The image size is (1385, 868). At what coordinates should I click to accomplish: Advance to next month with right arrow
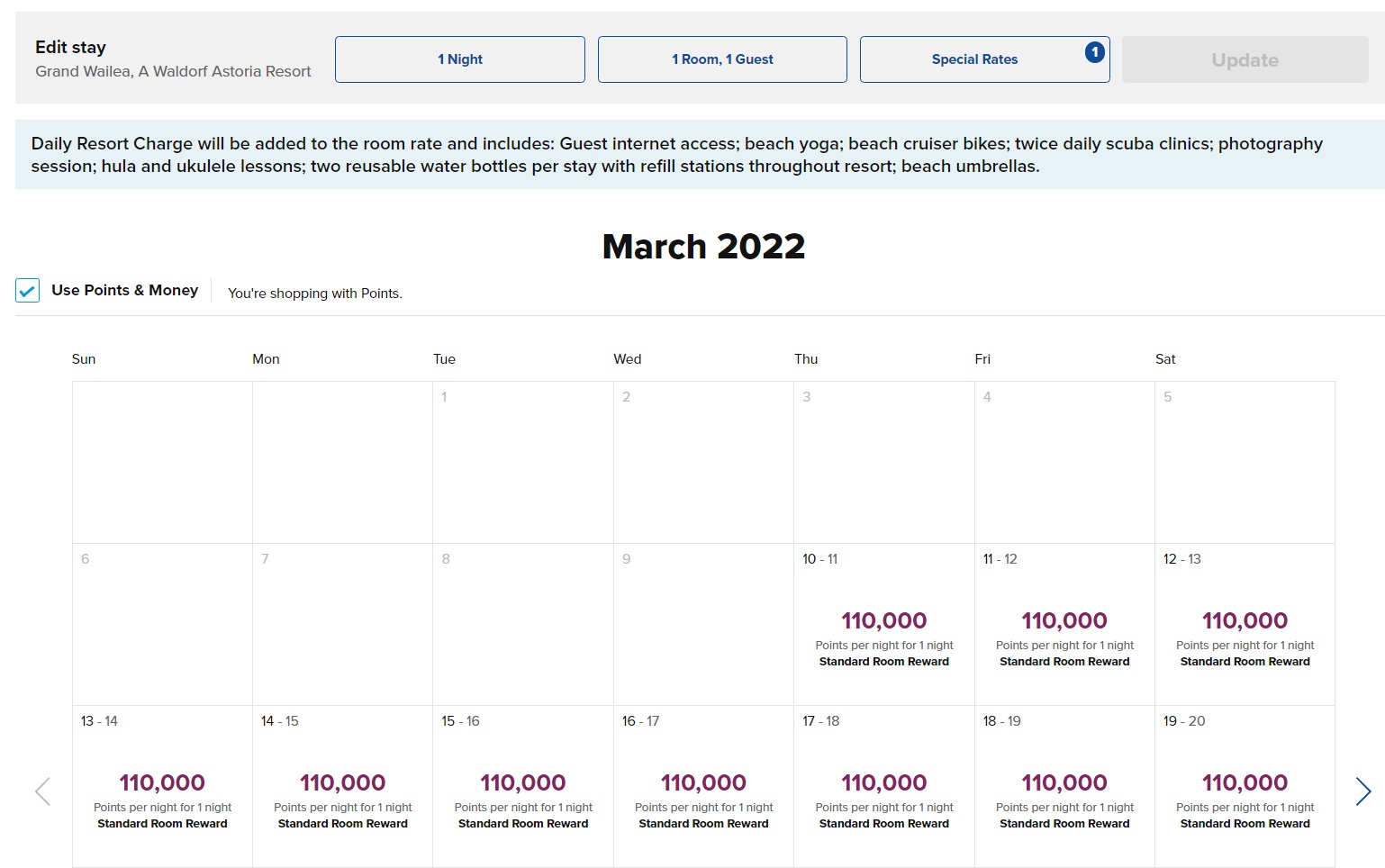(1362, 791)
